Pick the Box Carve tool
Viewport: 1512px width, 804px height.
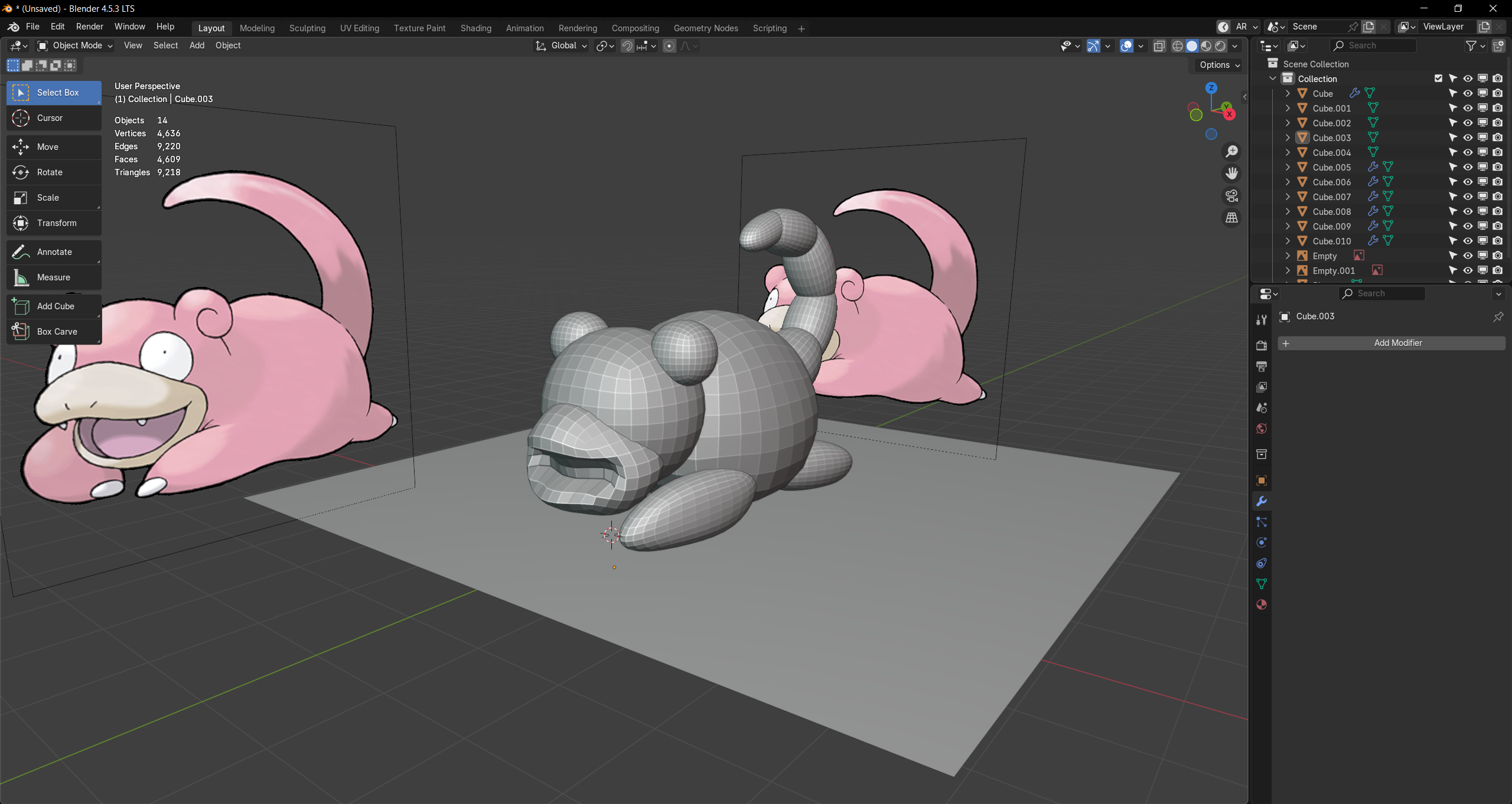pyautogui.click(x=57, y=332)
